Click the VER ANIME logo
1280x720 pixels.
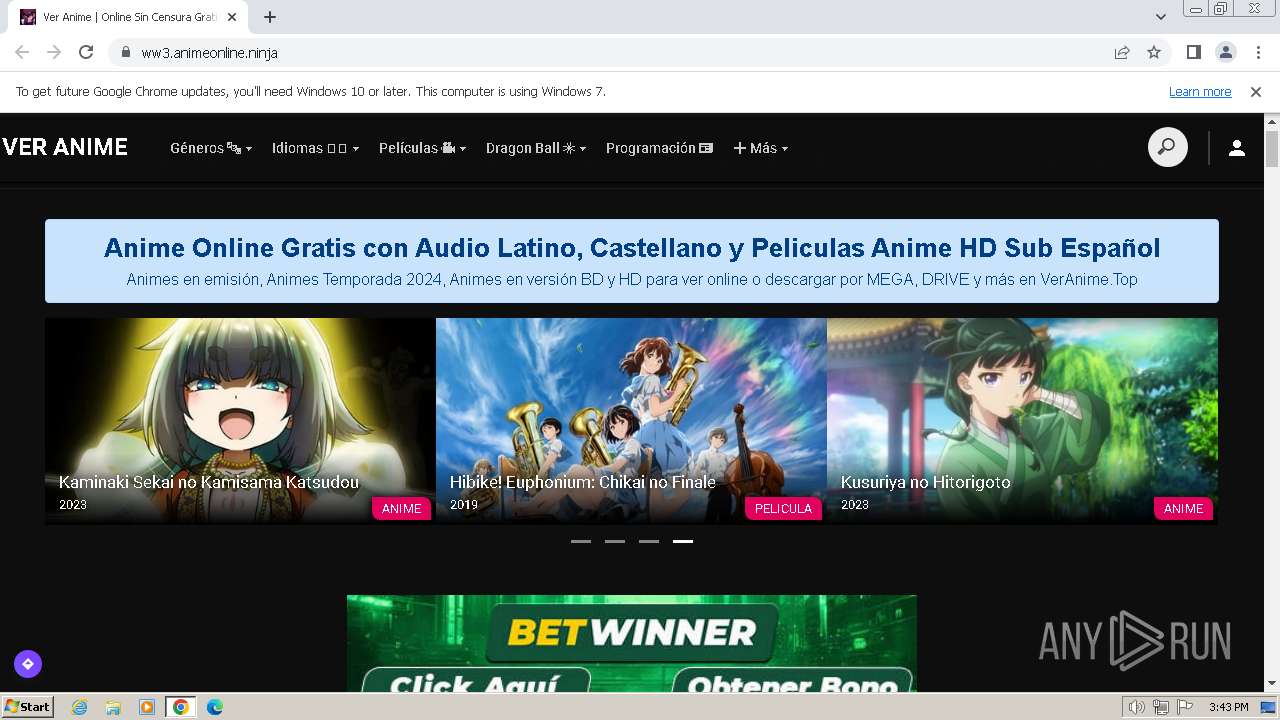65,147
